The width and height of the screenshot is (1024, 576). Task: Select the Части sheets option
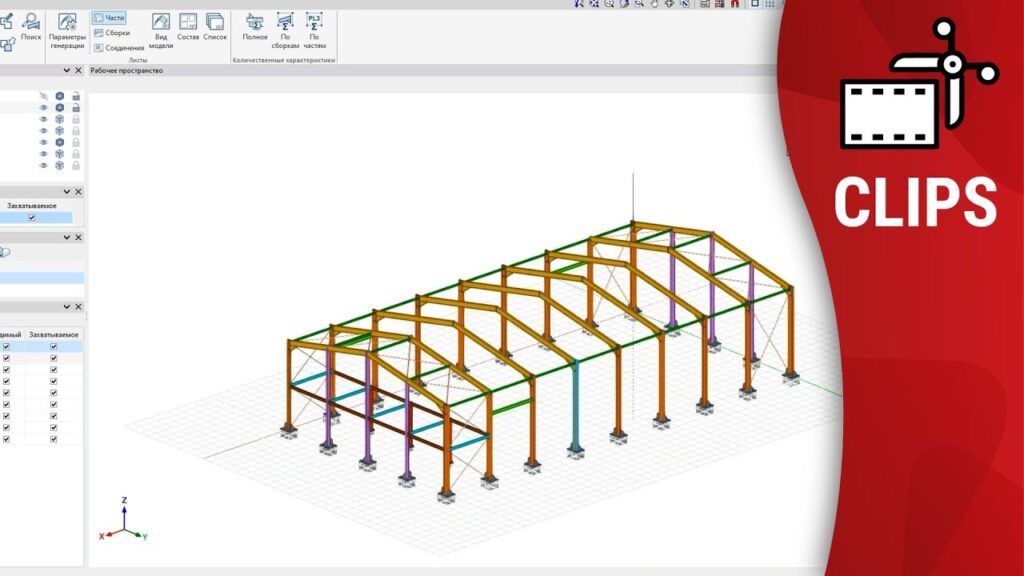pyautogui.click(x=110, y=18)
